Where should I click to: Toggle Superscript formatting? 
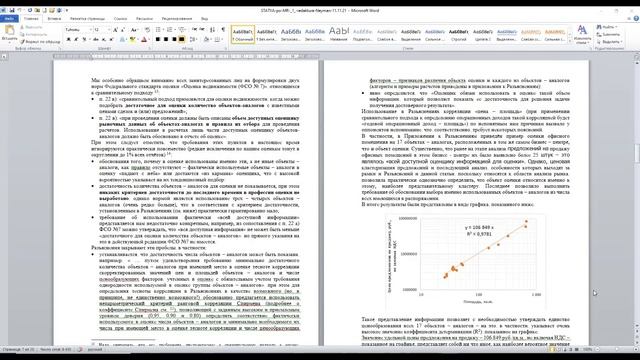[x=111, y=39]
